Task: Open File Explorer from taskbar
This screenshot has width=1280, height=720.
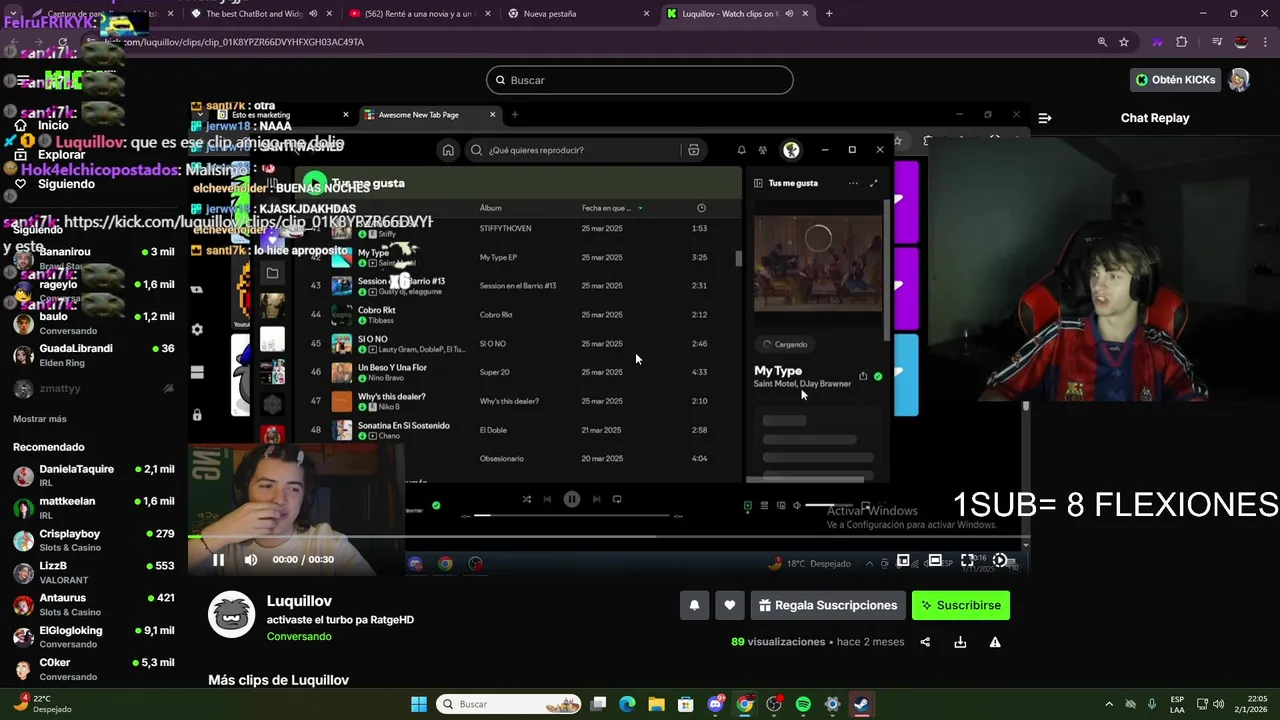Action: click(656, 704)
